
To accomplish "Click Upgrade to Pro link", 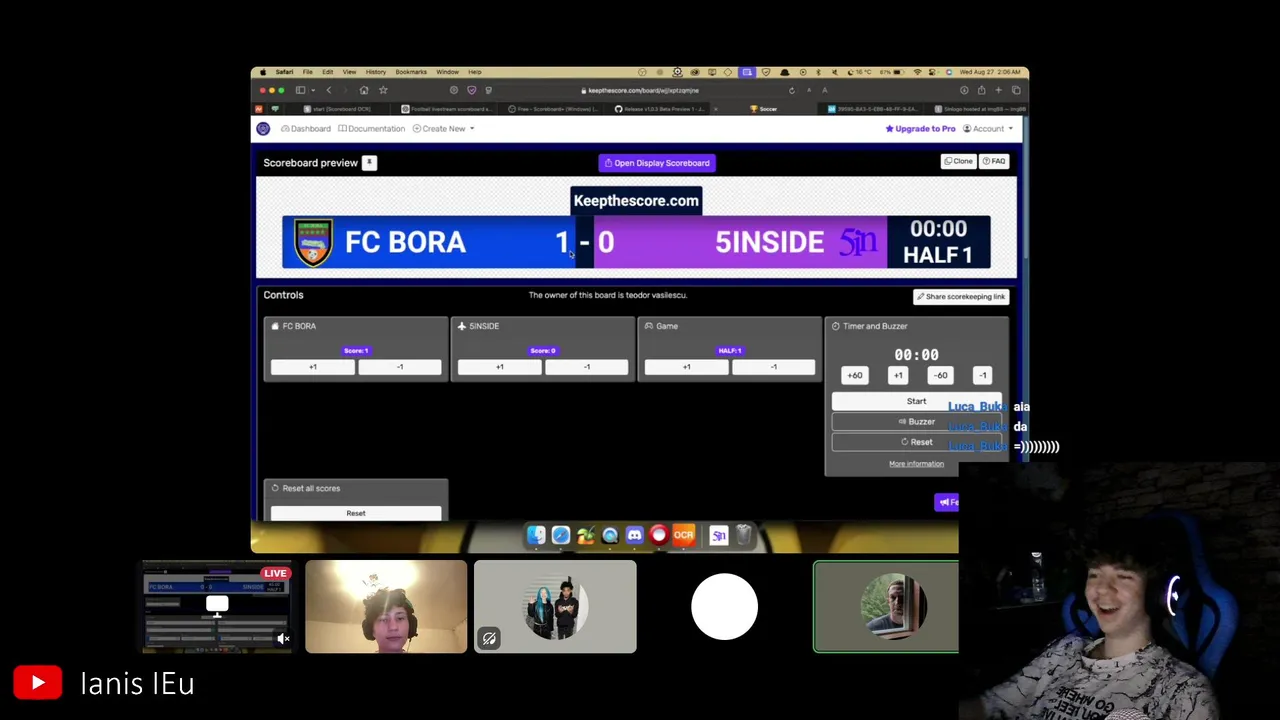I will [x=920, y=128].
